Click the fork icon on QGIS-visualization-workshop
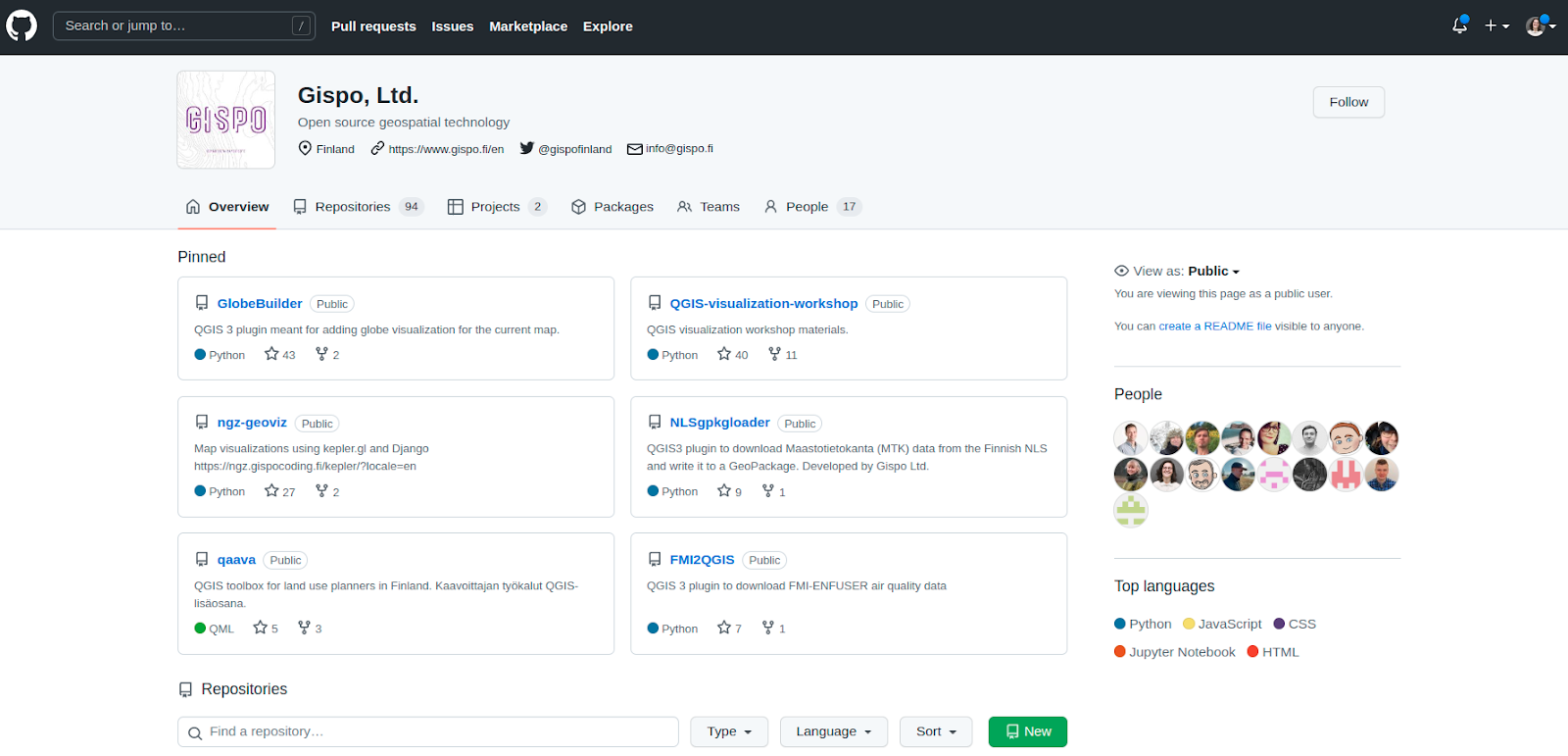This screenshot has width=1568, height=756. 774,354
